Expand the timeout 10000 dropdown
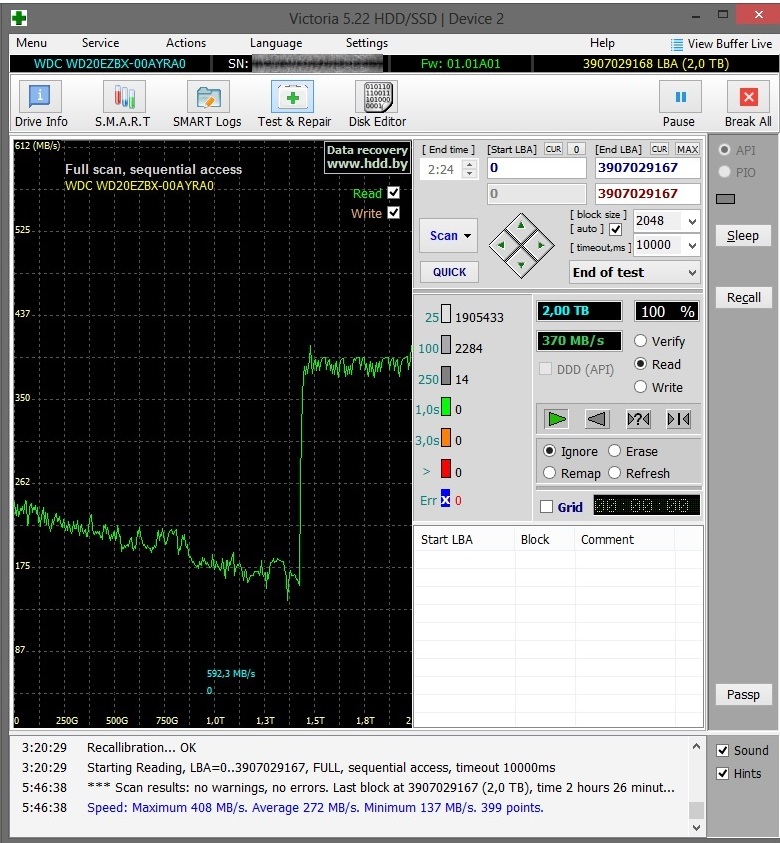This screenshot has height=843, width=780. pos(691,245)
